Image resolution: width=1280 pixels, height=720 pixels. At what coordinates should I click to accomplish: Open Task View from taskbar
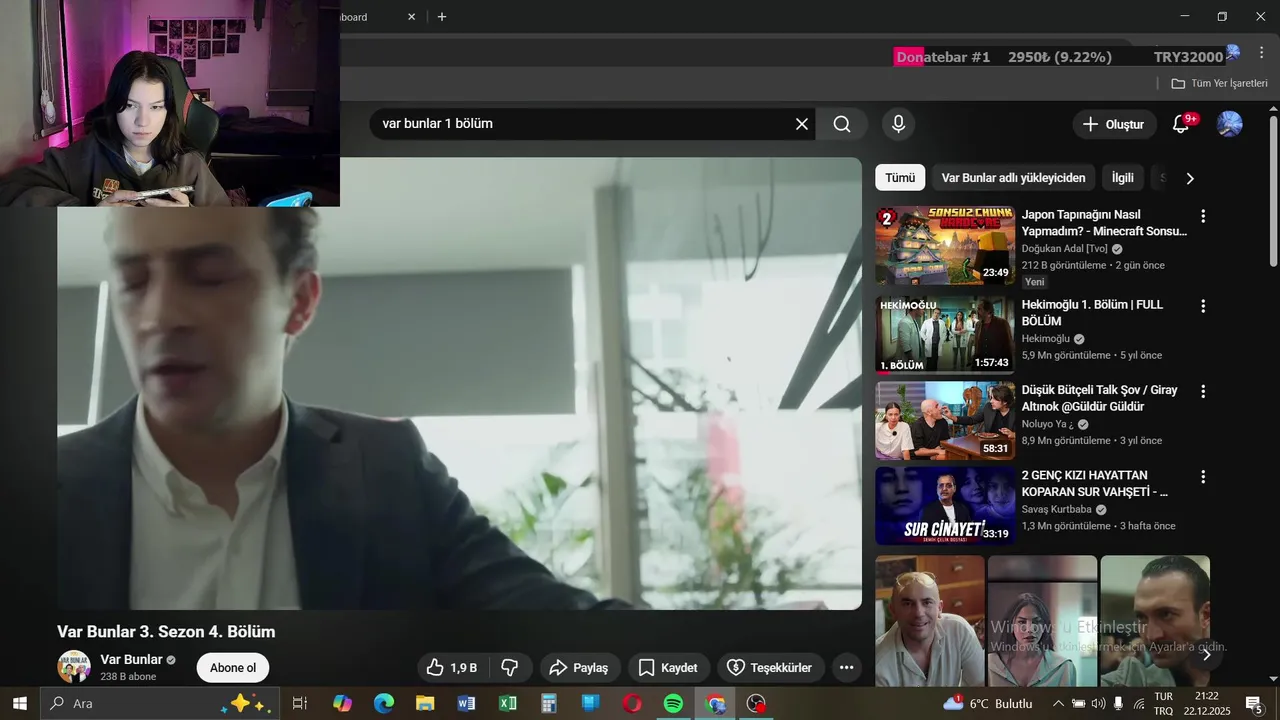pos(299,703)
